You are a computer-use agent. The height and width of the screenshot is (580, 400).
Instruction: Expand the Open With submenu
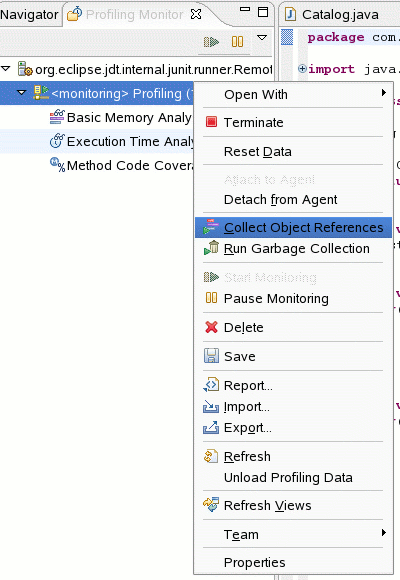coord(293,94)
